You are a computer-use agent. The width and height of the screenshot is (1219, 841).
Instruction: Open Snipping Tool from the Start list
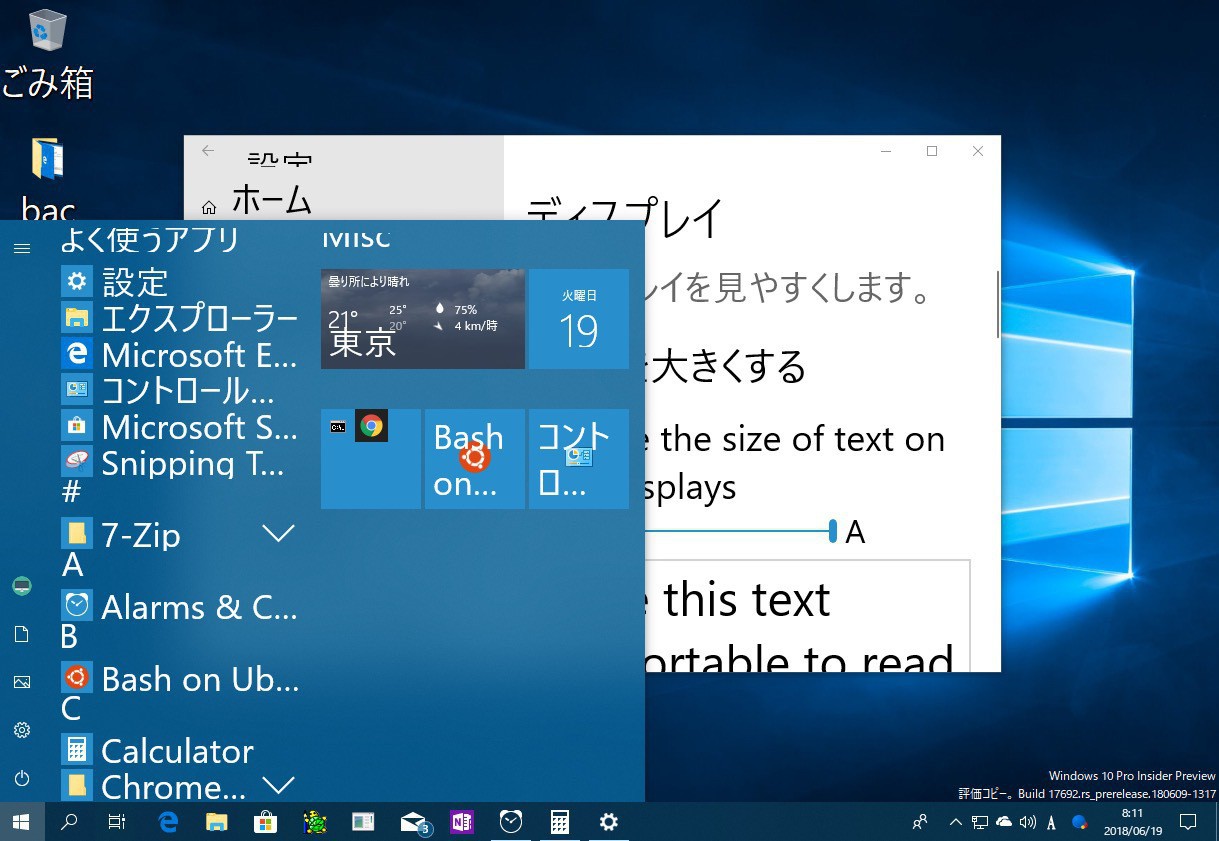click(180, 463)
